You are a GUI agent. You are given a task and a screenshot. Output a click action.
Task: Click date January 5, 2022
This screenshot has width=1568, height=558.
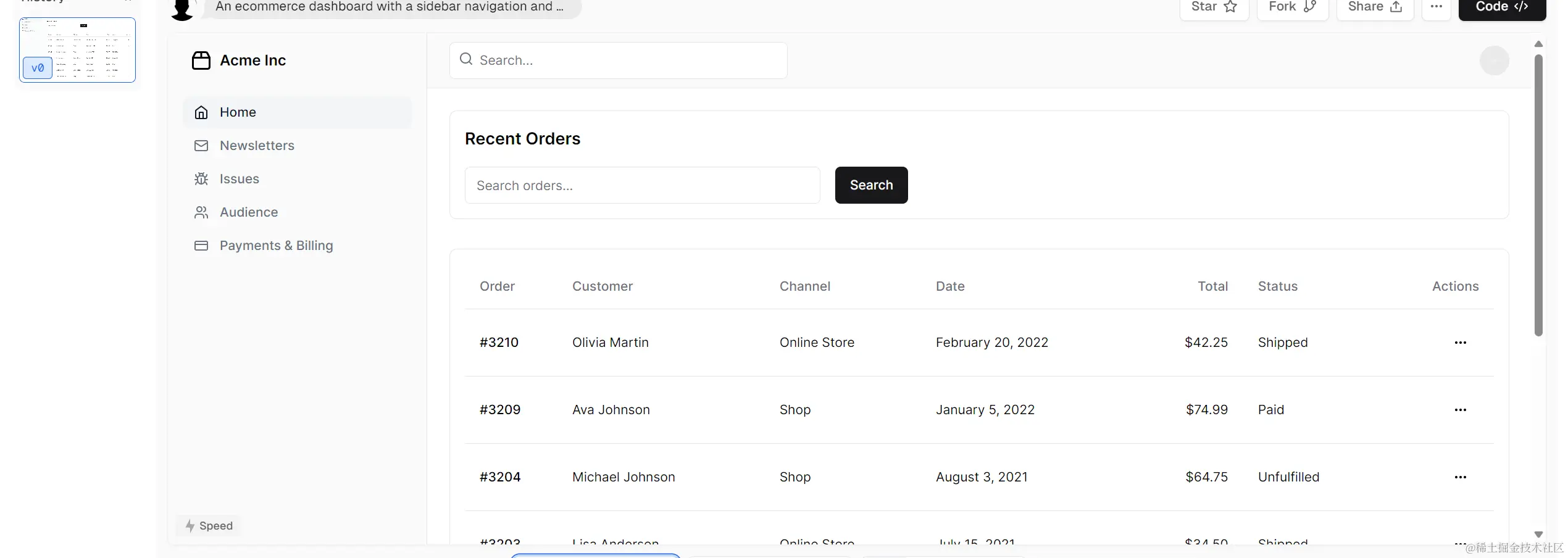point(985,410)
